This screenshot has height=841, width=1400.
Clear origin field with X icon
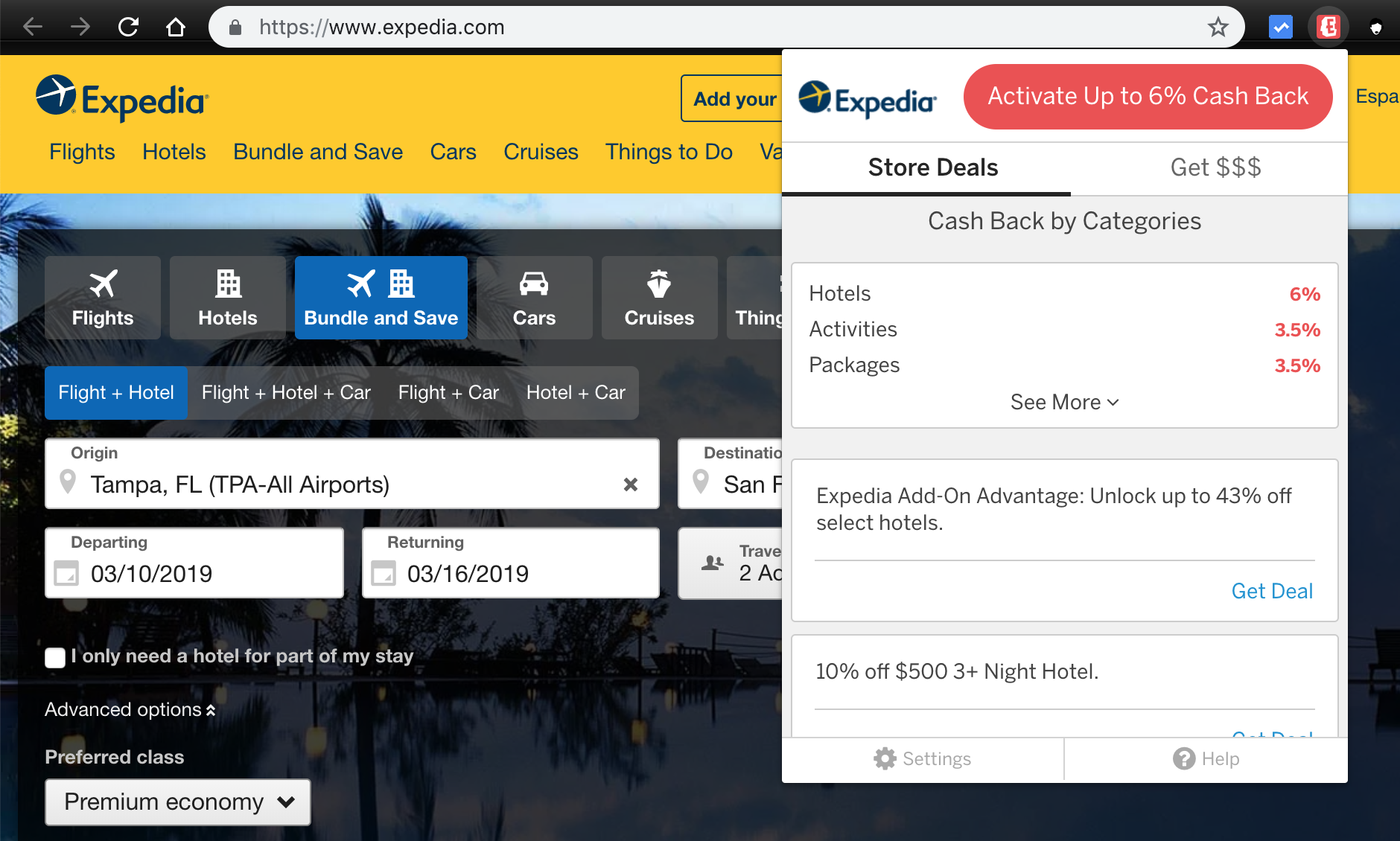point(631,485)
